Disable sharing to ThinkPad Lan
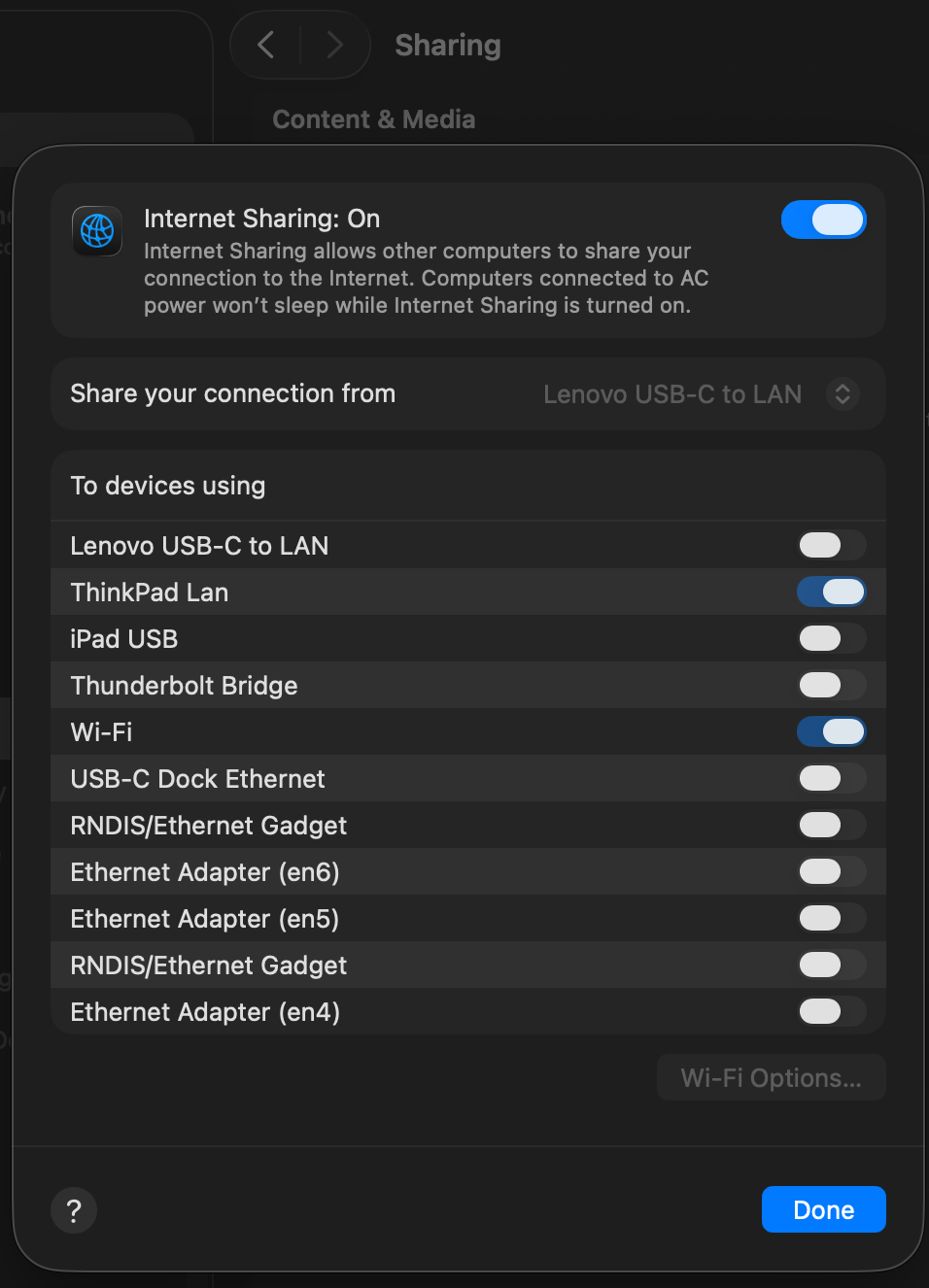The height and width of the screenshot is (1288, 929). coord(831,593)
